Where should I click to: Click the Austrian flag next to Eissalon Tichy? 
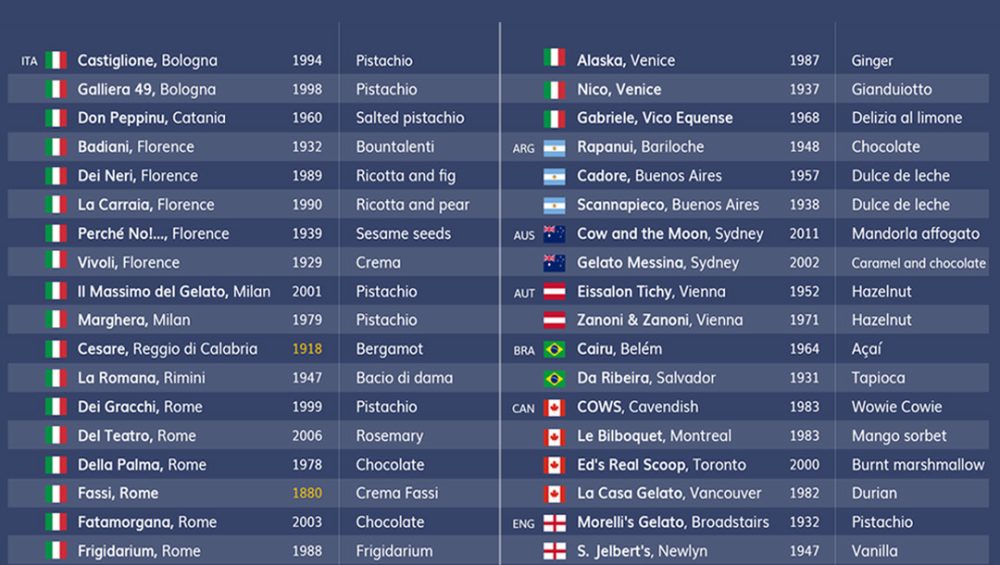(x=554, y=292)
